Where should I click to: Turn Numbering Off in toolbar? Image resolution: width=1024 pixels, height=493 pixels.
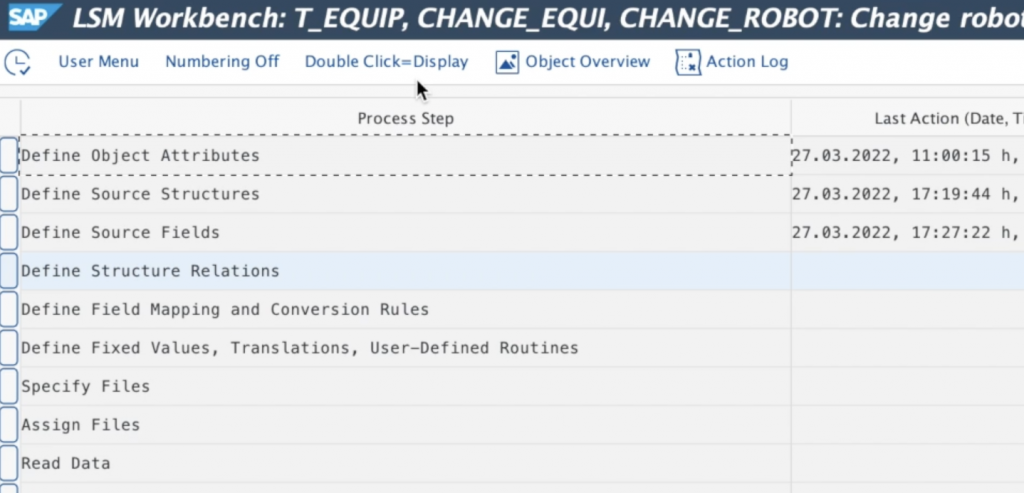coord(222,62)
